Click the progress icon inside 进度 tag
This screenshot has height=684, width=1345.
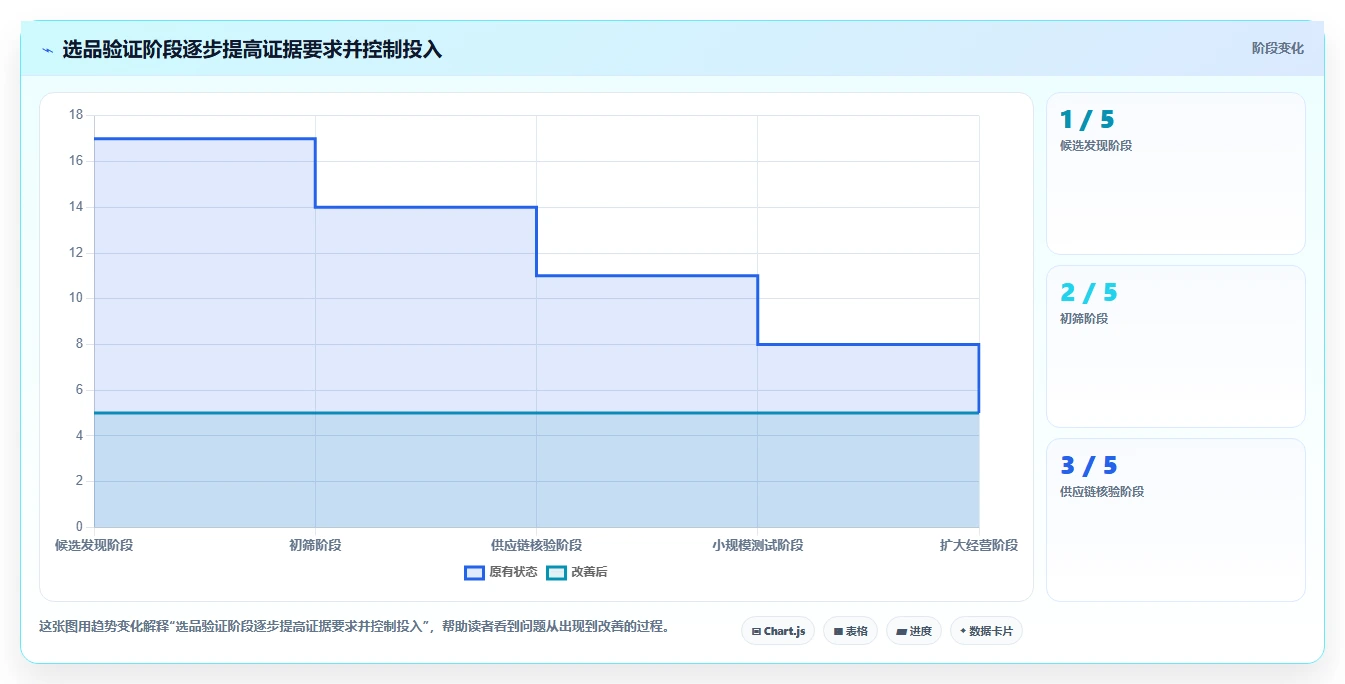pos(901,632)
